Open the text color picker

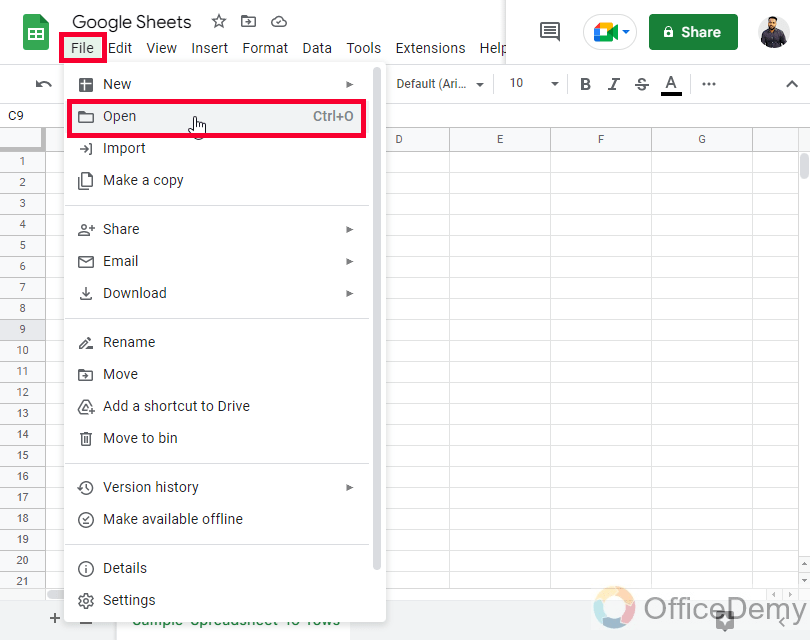(671, 84)
